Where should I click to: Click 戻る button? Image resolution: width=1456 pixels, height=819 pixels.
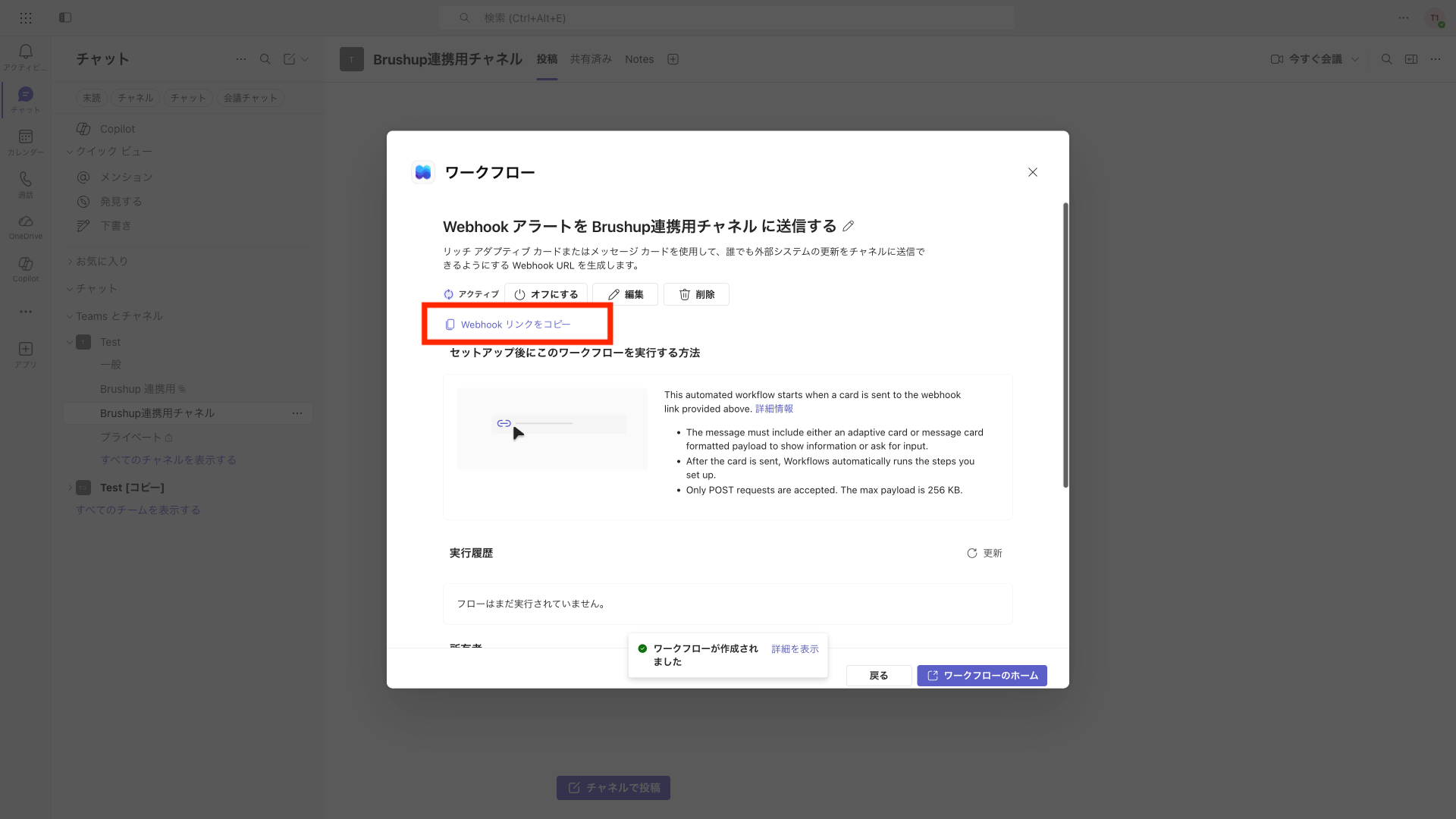point(879,676)
